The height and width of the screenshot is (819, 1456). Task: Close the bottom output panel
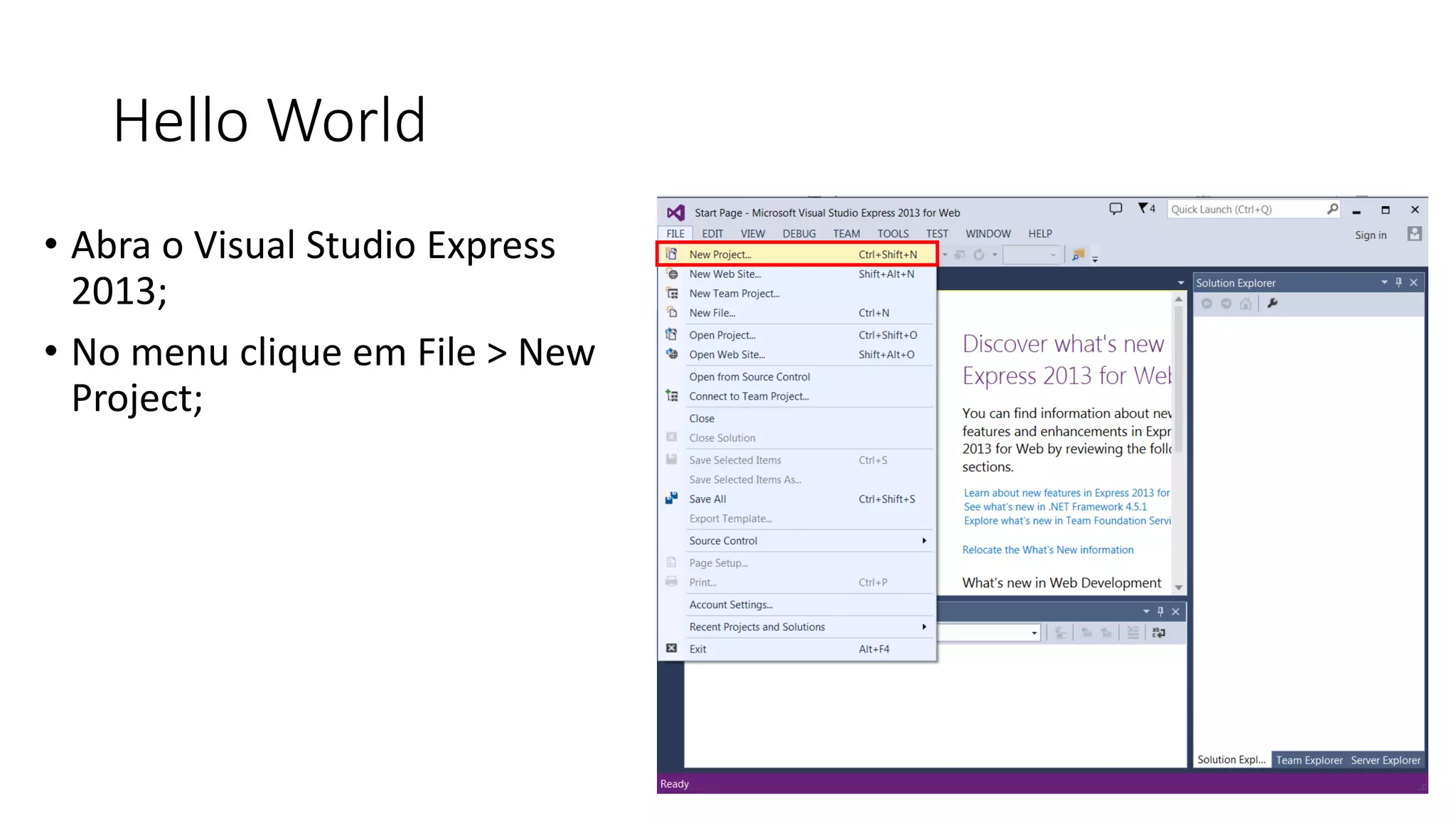tap(1176, 611)
